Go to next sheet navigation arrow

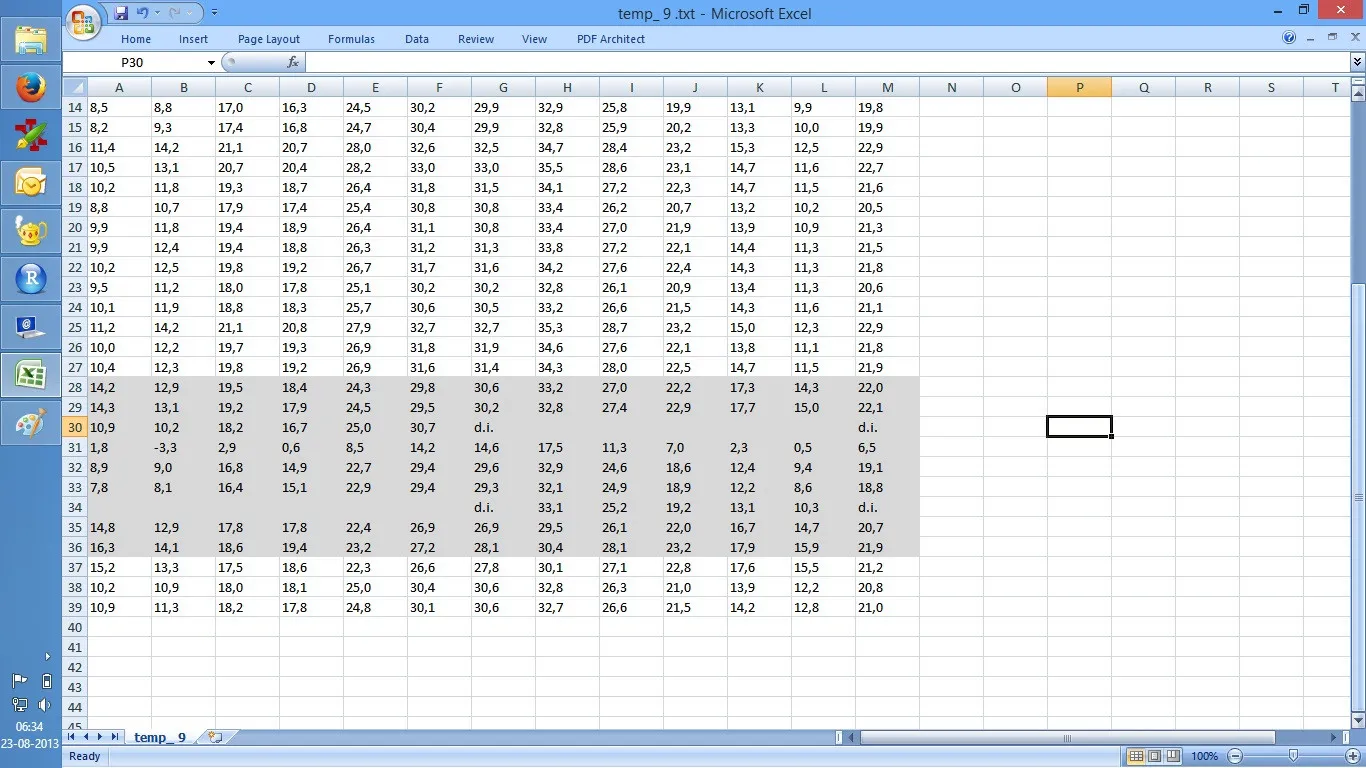99,737
